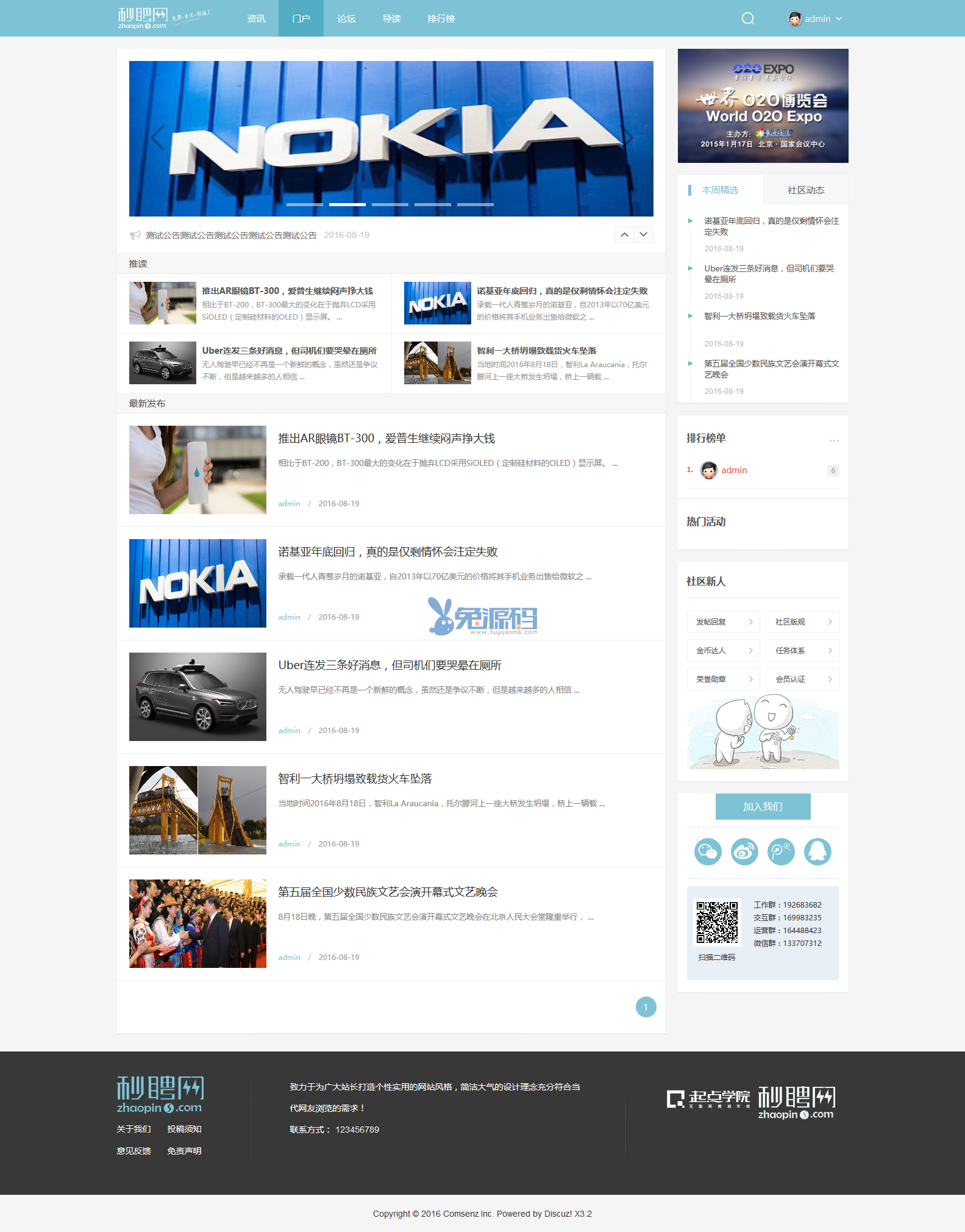
Task: Open admin profile in ranking list
Action: [x=734, y=470]
